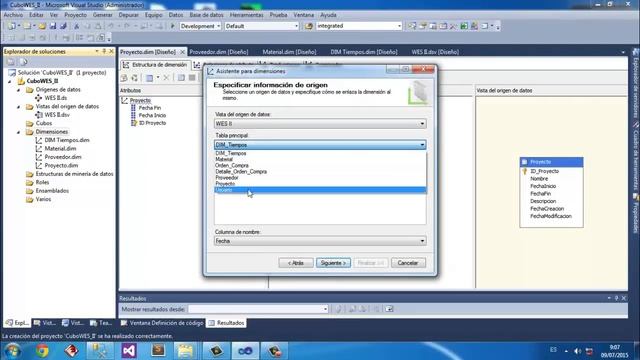This screenshot has height=360, width=640.
Task: Switch to DIM Tiempos.dim [Diseño] tab
Action: click(364, 52)
